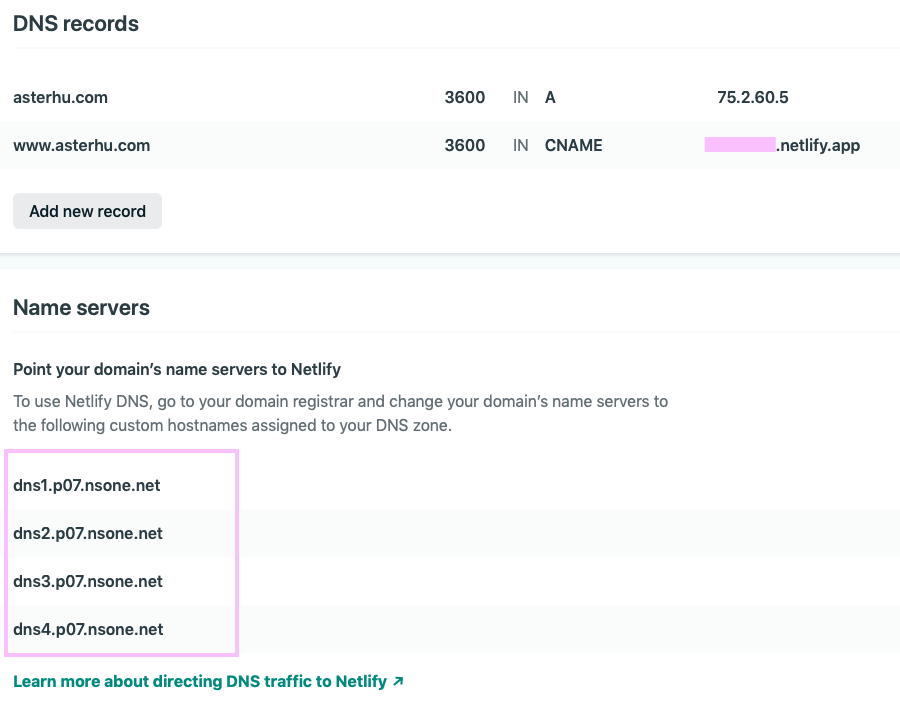The height and width of the screenshot is (708, 900).
Task: Click the Point your domain's name servers to Netlify subheading
Action: [x=177, y=370]
